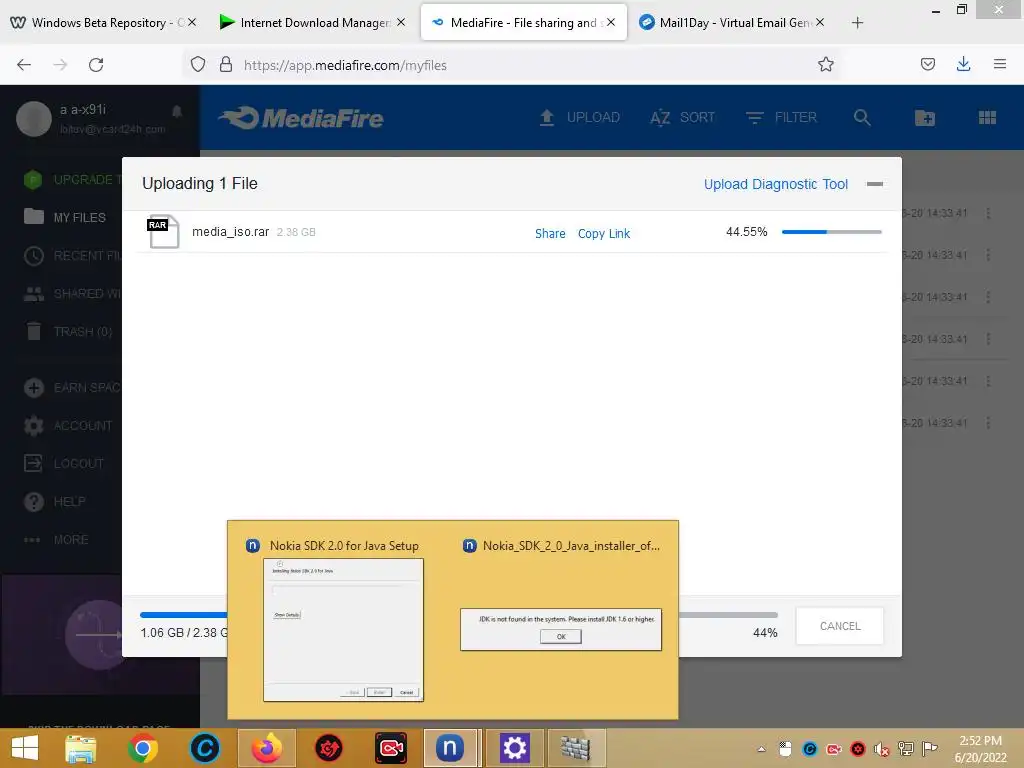Screen dimensions: 1024x768
Task: Open the Firefox hamburger menu
Action: pos(999,64)
